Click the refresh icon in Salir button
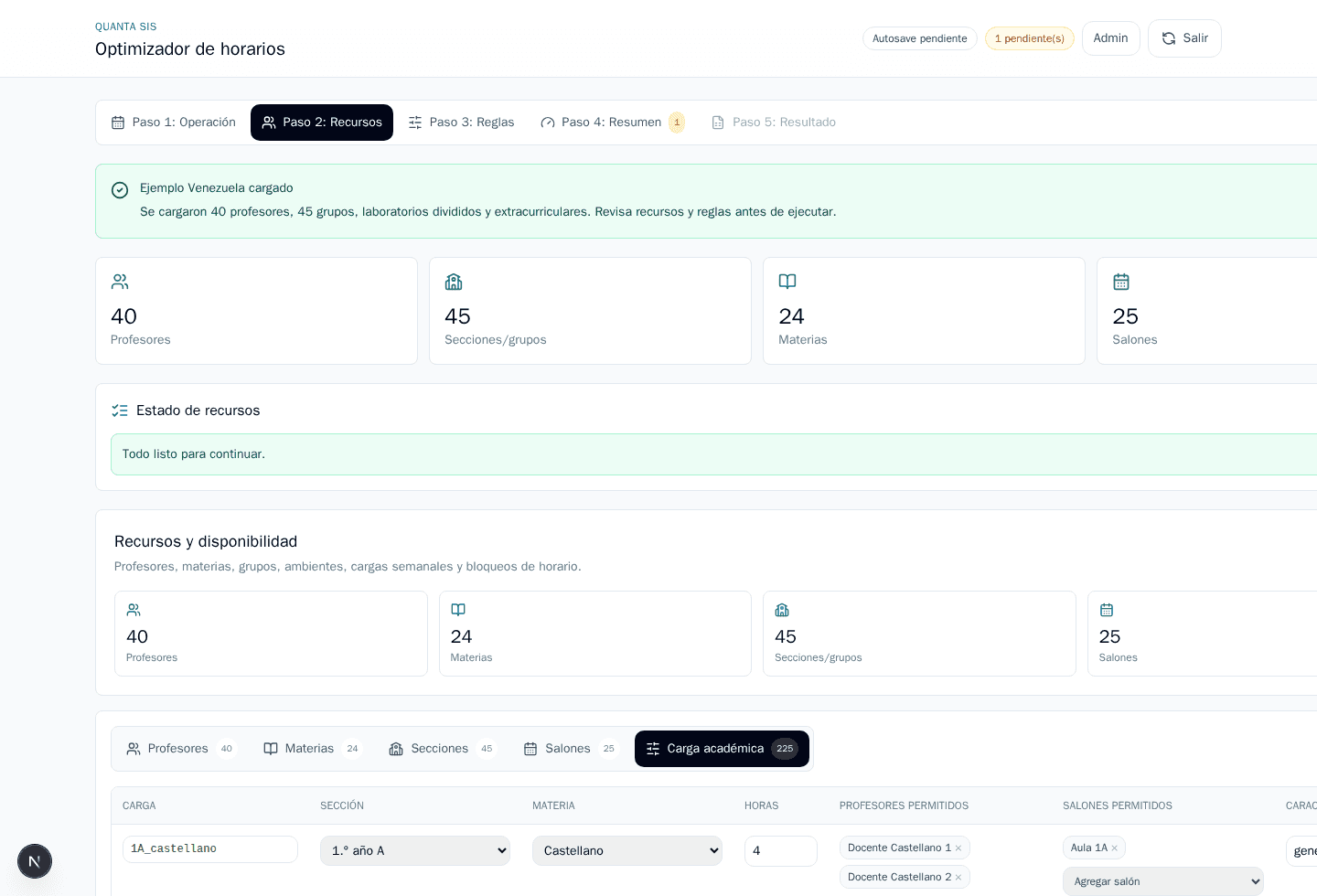Viewport: 1317px width, 896px height. (x=1169, y=38)
